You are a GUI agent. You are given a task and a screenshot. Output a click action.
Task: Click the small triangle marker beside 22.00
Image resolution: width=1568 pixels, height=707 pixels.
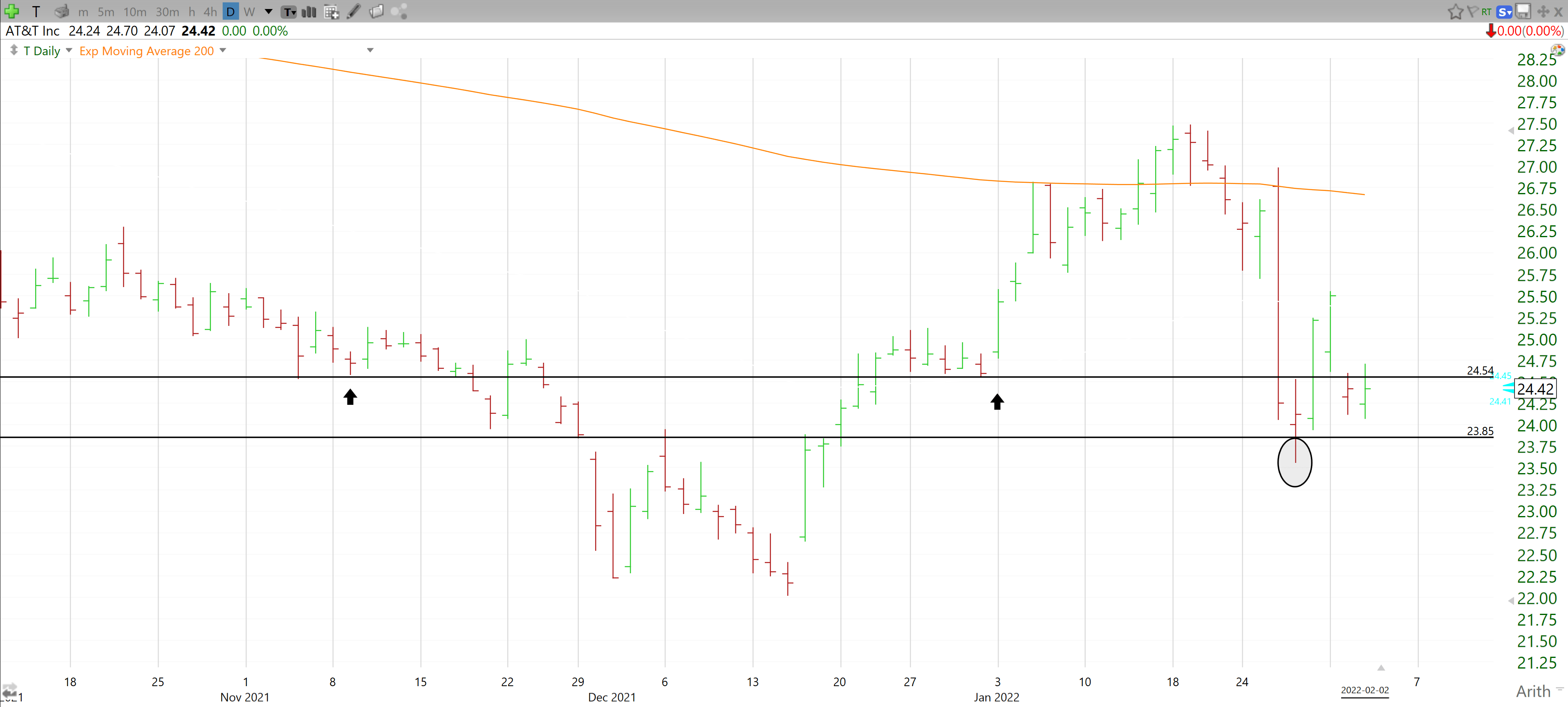pos(1511,601)
